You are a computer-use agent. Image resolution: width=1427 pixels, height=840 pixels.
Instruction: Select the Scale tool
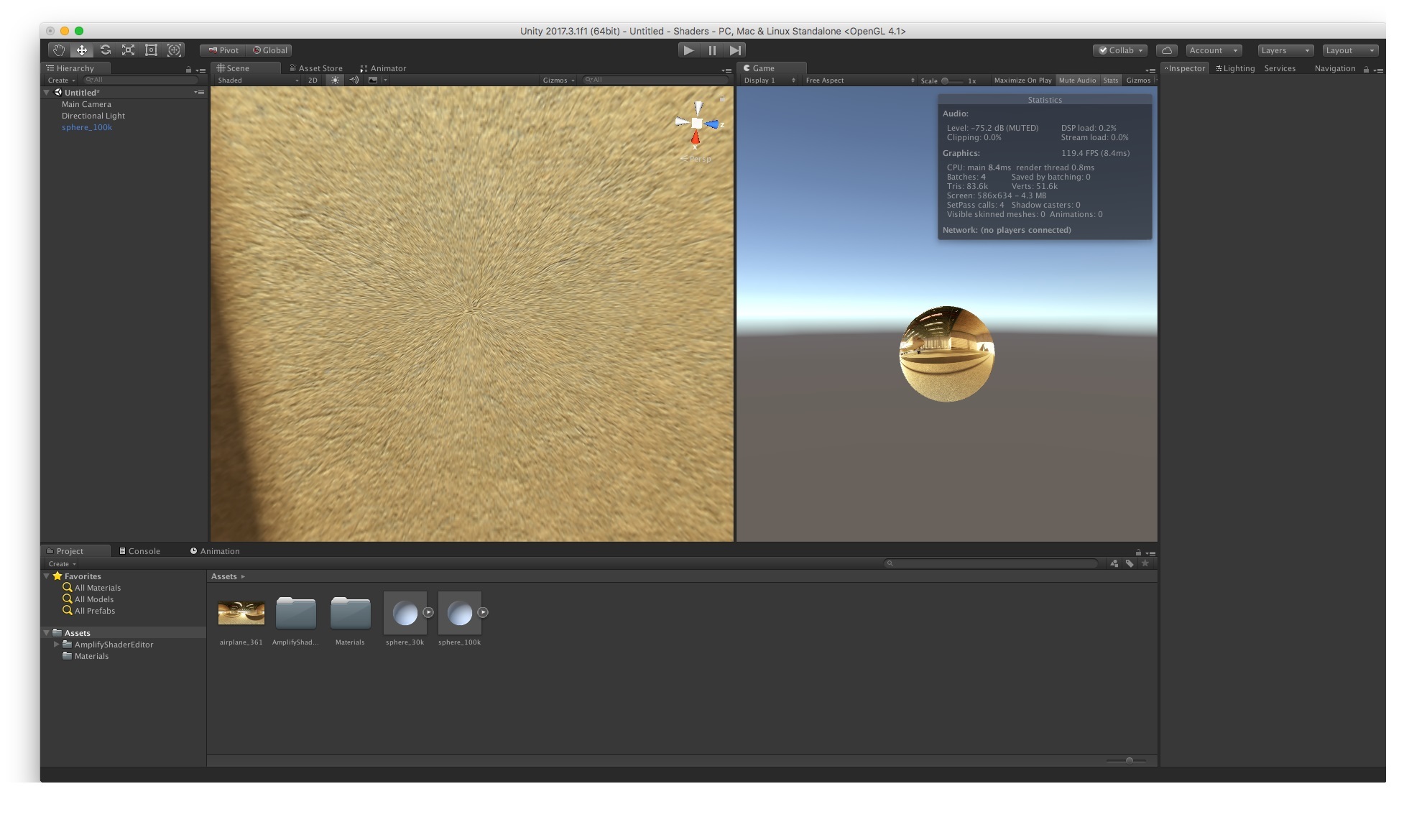click(128, 50)
